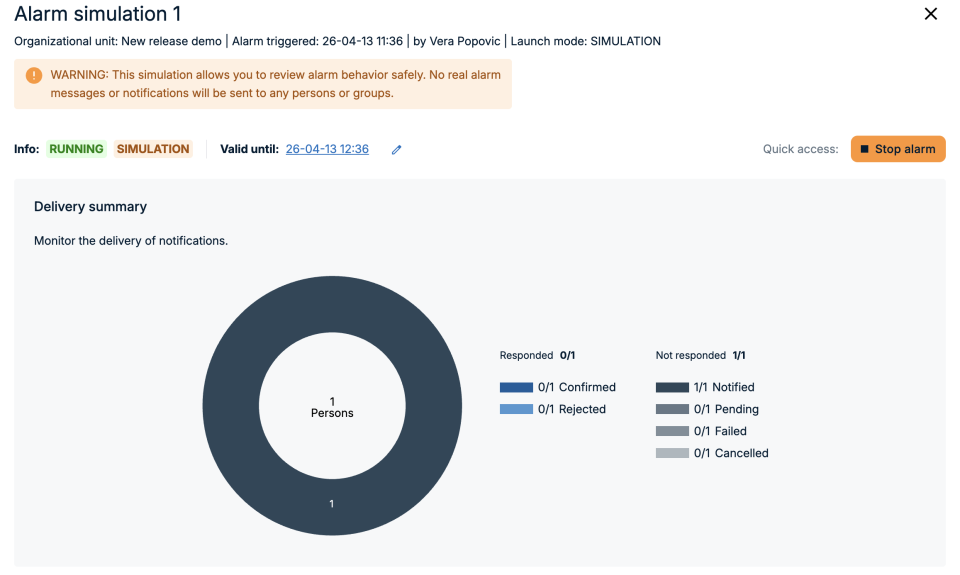Click the Delivery summary heading
This screenshot has height=575, width=960.
point(90,207)
